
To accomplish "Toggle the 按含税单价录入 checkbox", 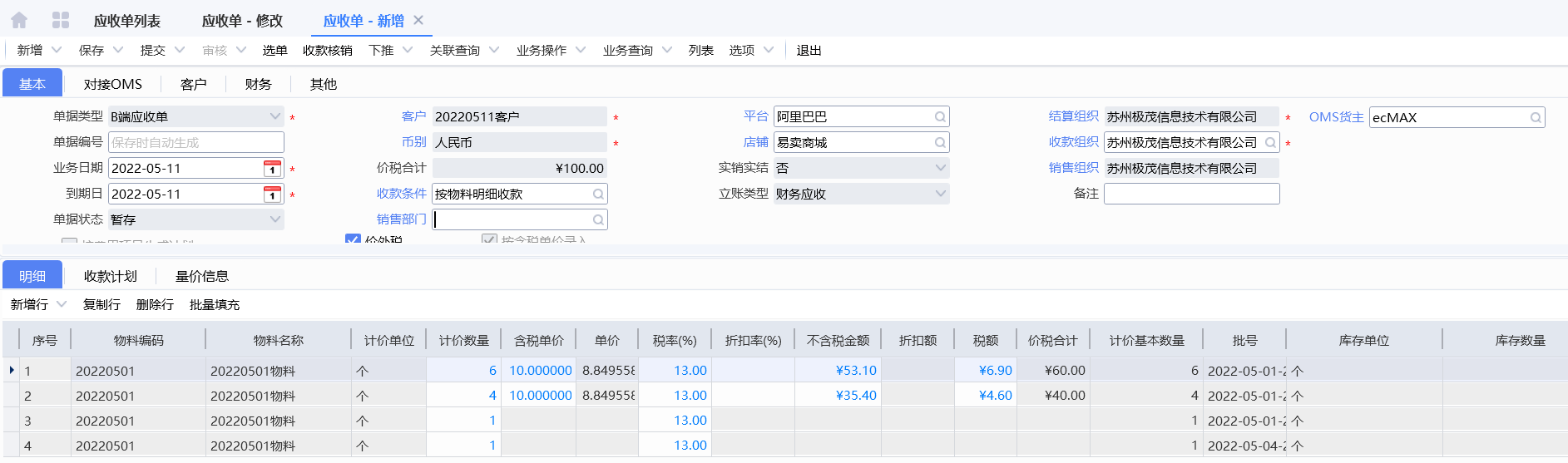I will pyautogui.click(x=489, y=240).
